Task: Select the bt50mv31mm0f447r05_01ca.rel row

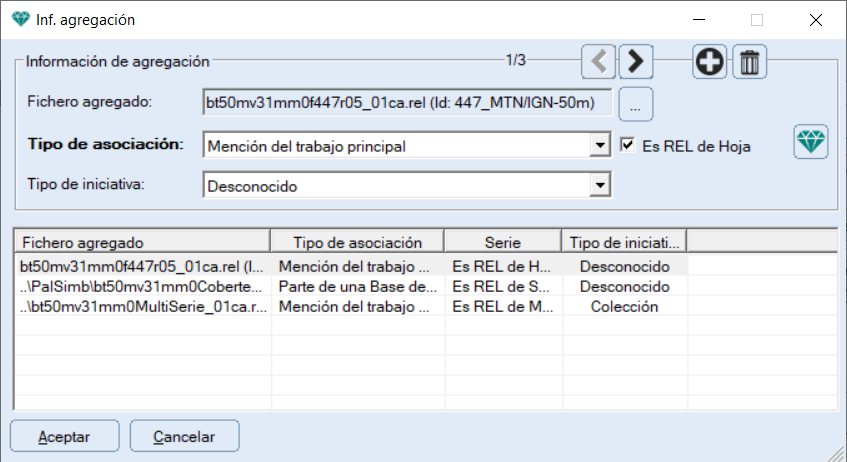Action: pyautogui.click(x=141, y=266)
